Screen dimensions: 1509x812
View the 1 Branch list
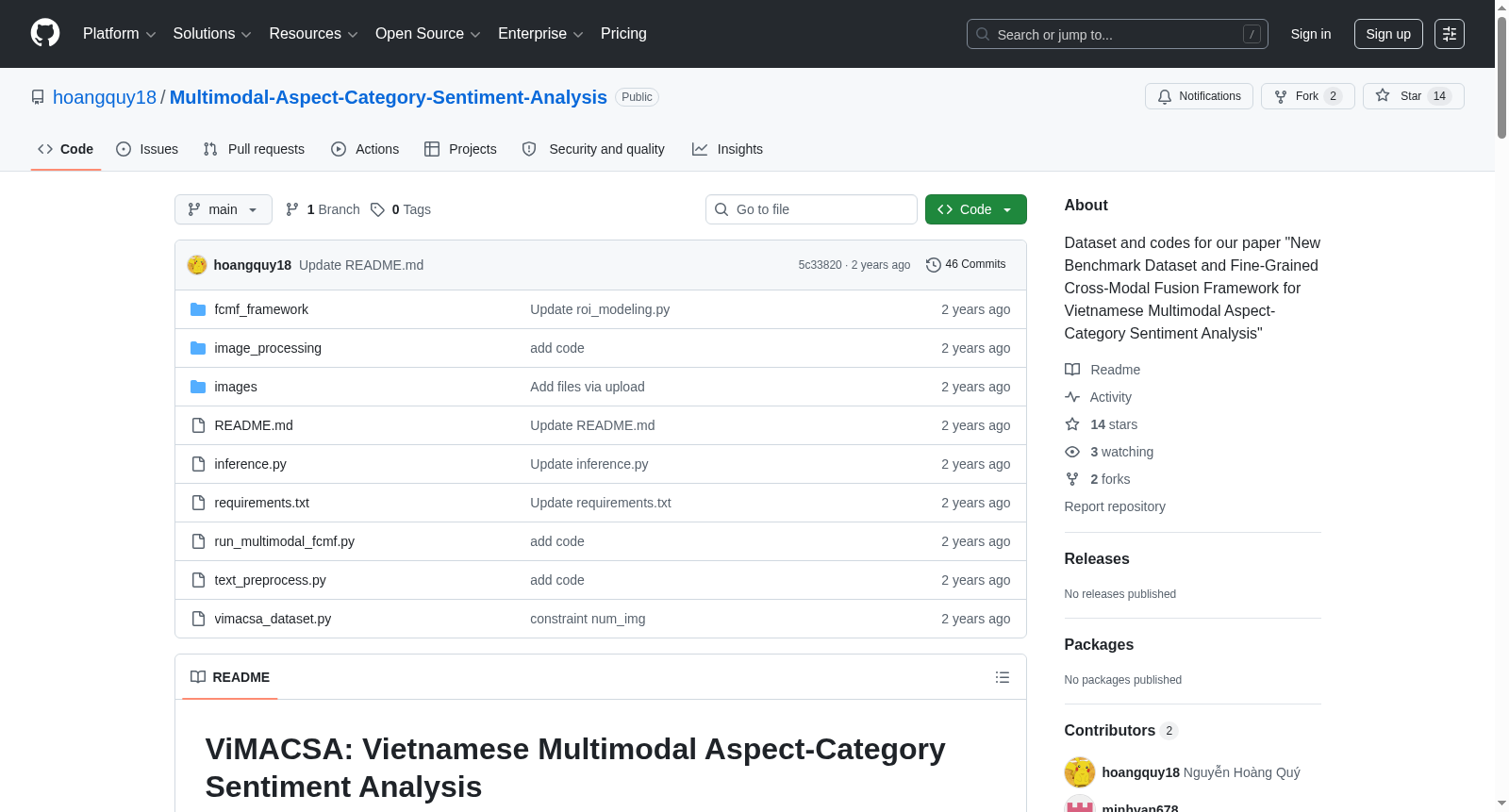click(323, 209)
